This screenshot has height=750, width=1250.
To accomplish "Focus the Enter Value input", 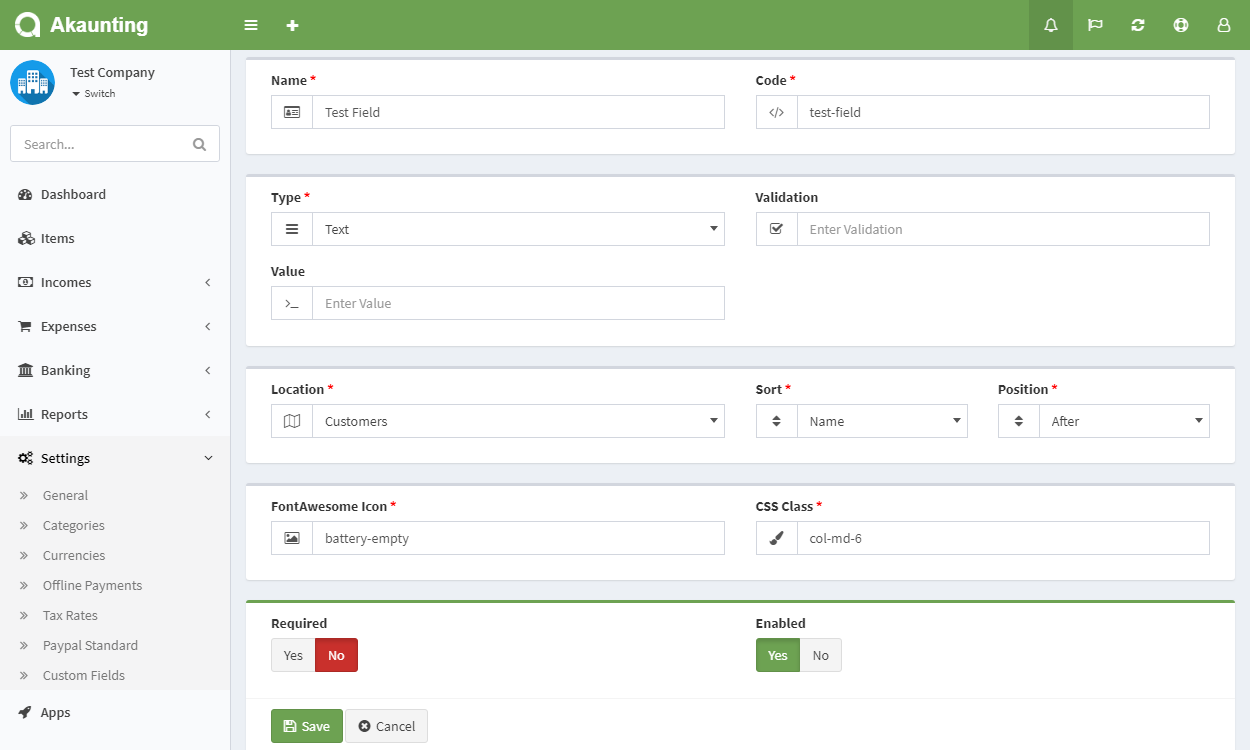I will point(518,303).
